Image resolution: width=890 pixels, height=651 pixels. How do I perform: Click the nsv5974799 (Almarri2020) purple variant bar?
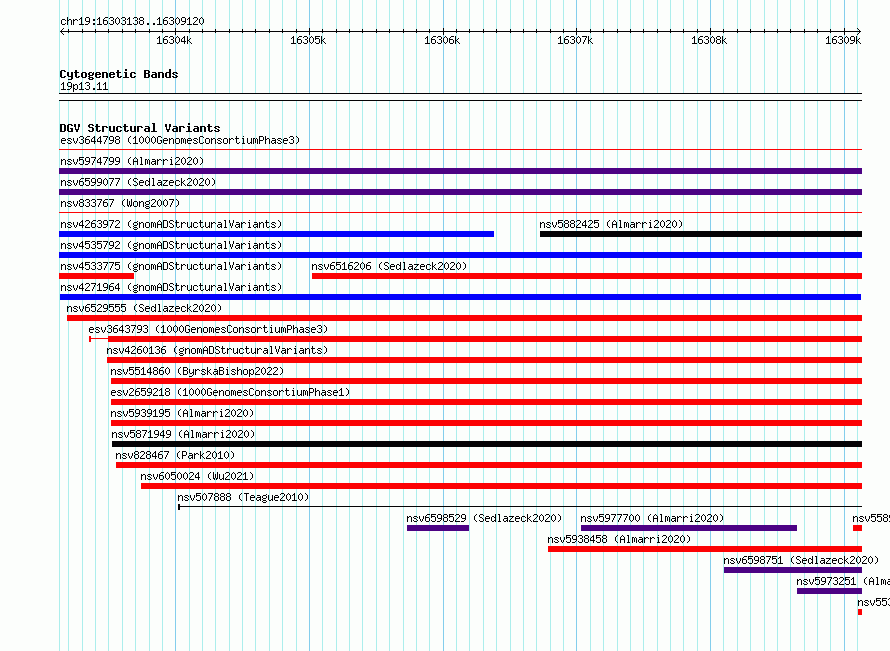pyautogui.click(x=460, y=171)
